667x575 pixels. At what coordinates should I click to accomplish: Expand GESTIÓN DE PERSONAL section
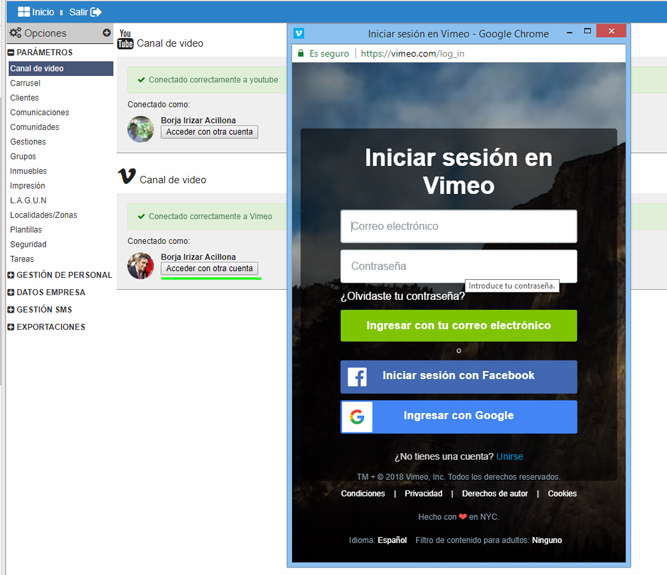coord(11,275)
